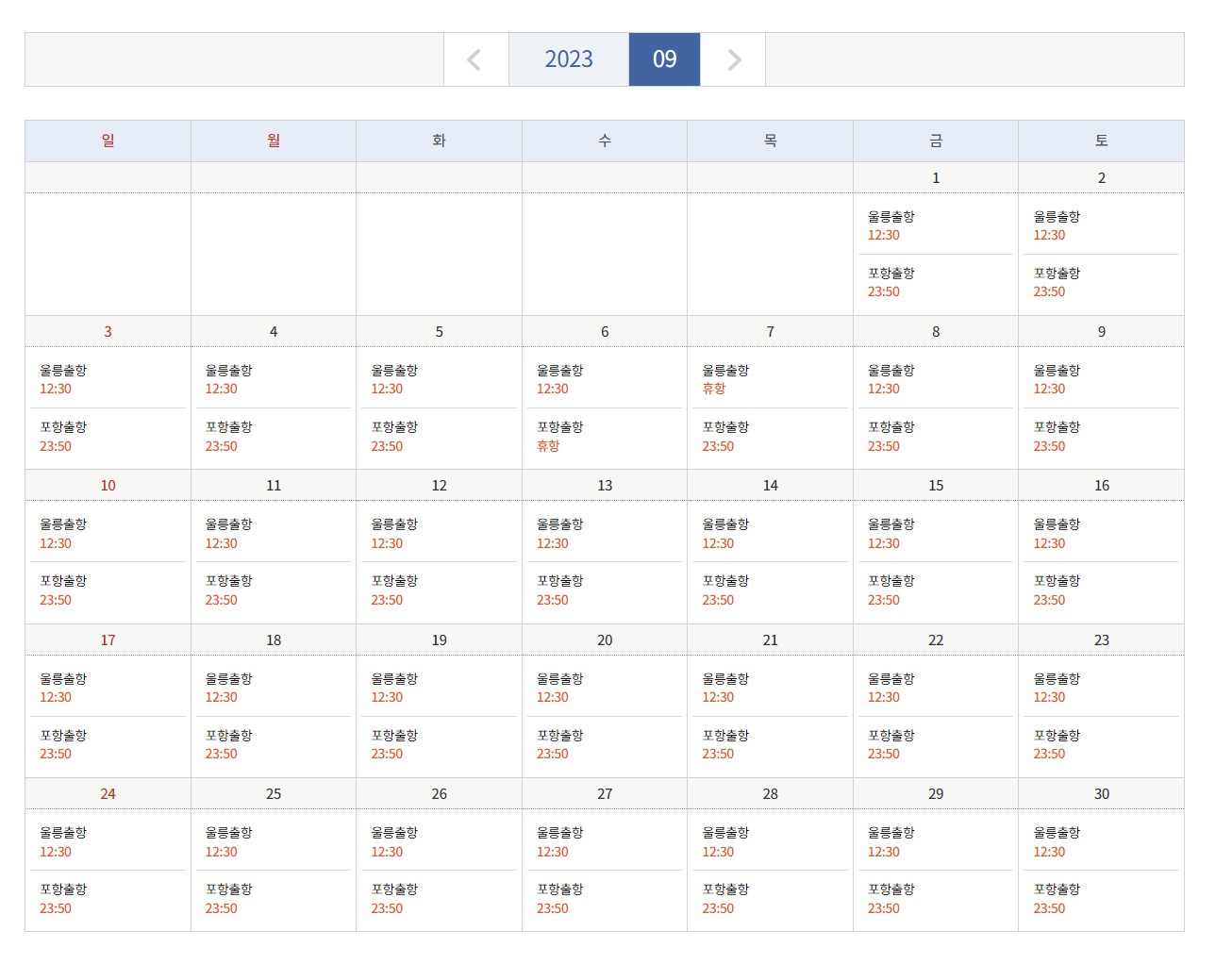Screen dimensions: 1232x964
Task: Select Sunday date 24
Action: (x=108, y=793)
